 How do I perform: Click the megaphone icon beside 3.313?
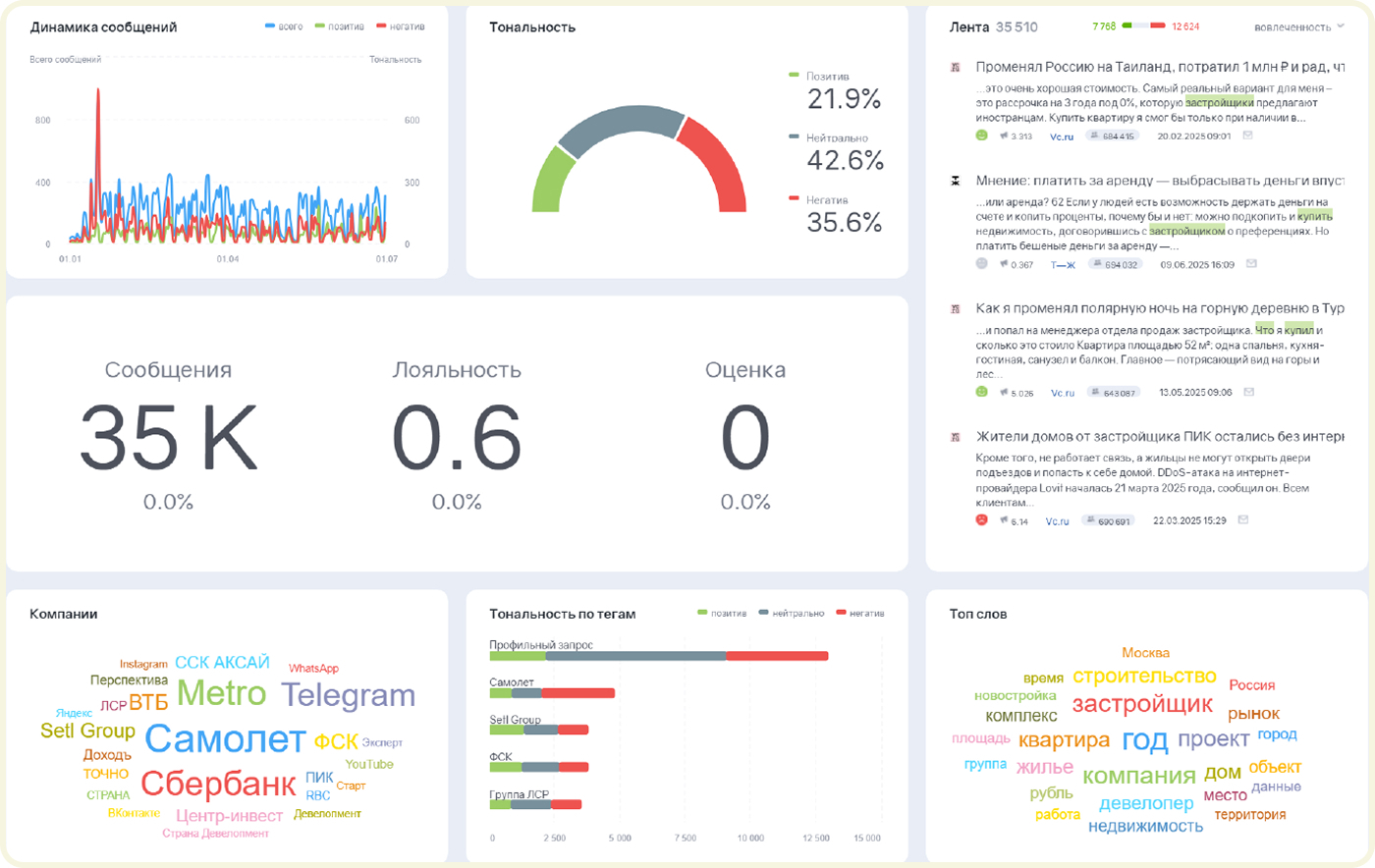pyautogui.click(x=1004, y=136)
